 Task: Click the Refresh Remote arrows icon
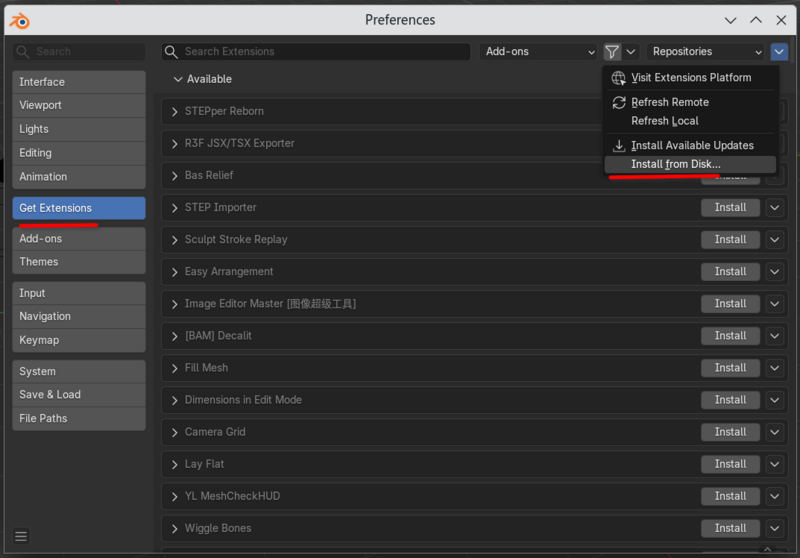(618, 103)
